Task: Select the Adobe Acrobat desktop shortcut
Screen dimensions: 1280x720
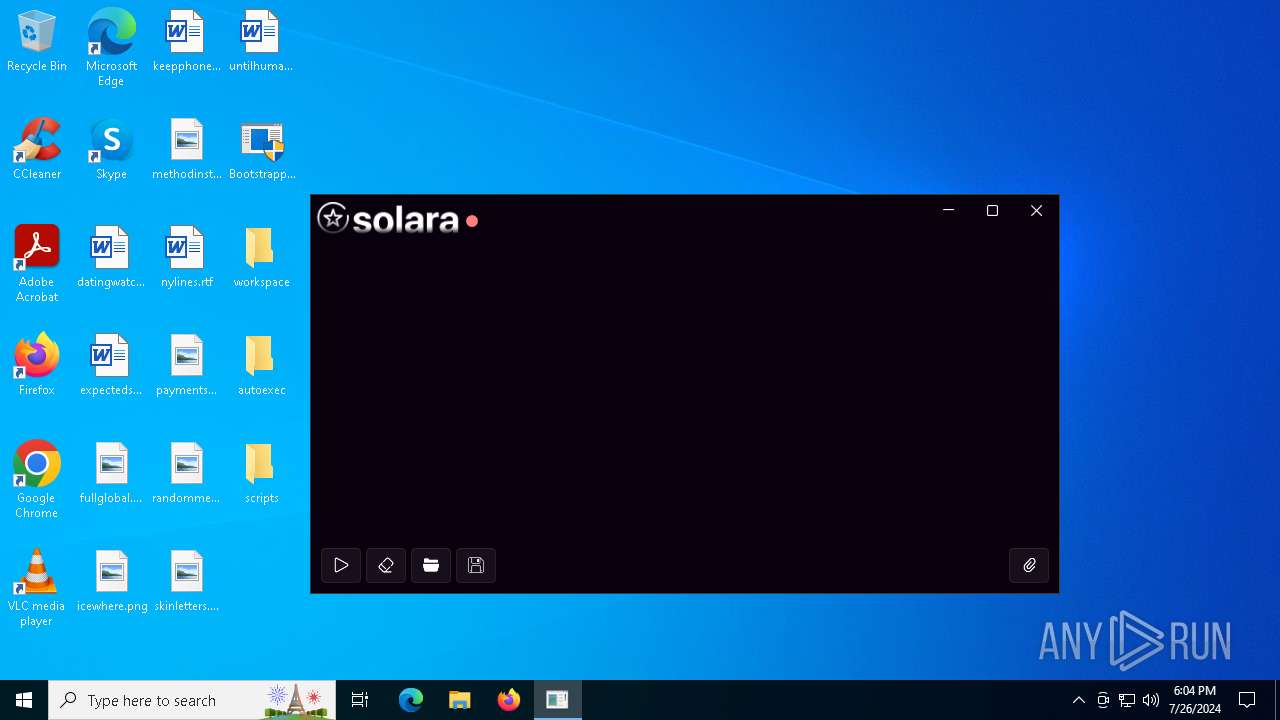Action: (x=37, y=264)
